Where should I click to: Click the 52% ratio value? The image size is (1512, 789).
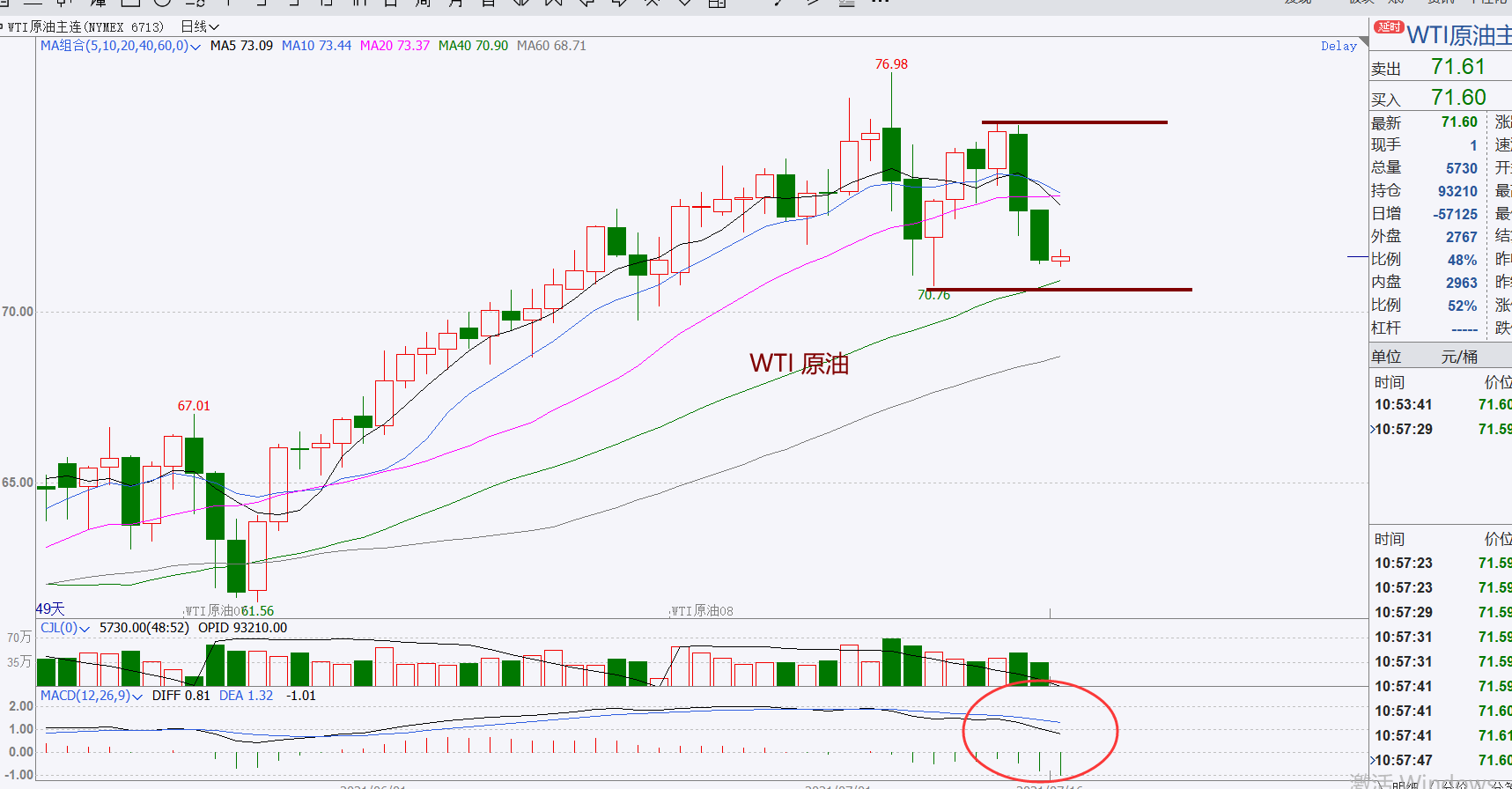(1463, 306)
